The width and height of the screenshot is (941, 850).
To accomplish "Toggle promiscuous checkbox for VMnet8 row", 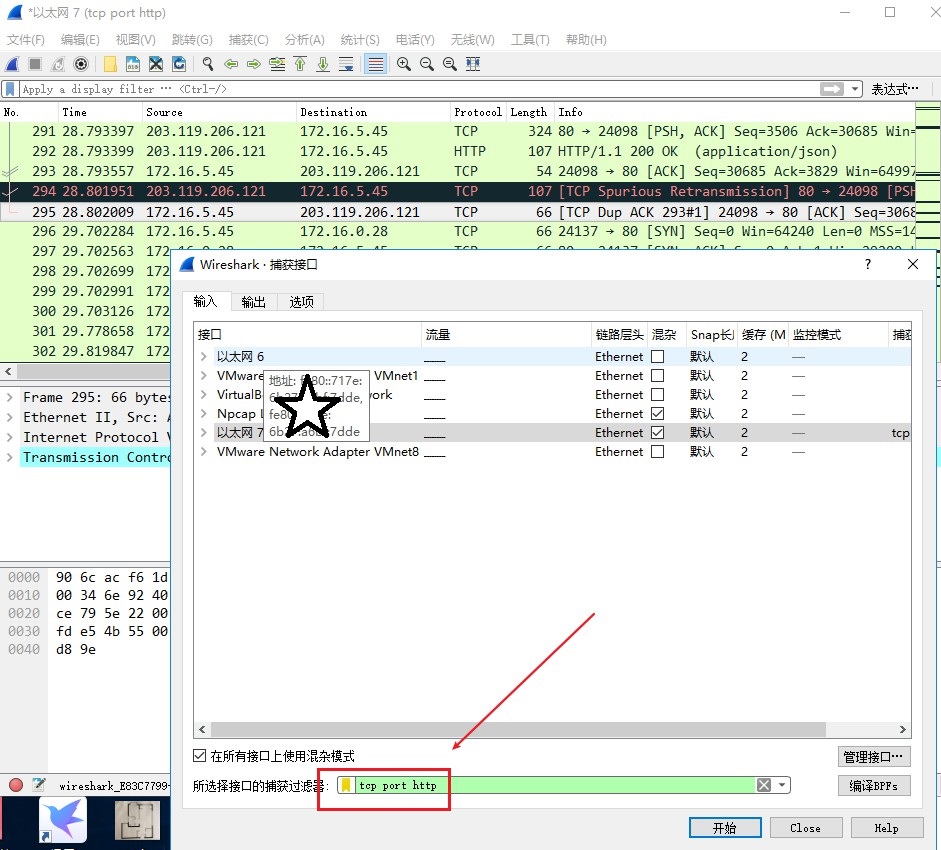I will [x=658, y=451].
